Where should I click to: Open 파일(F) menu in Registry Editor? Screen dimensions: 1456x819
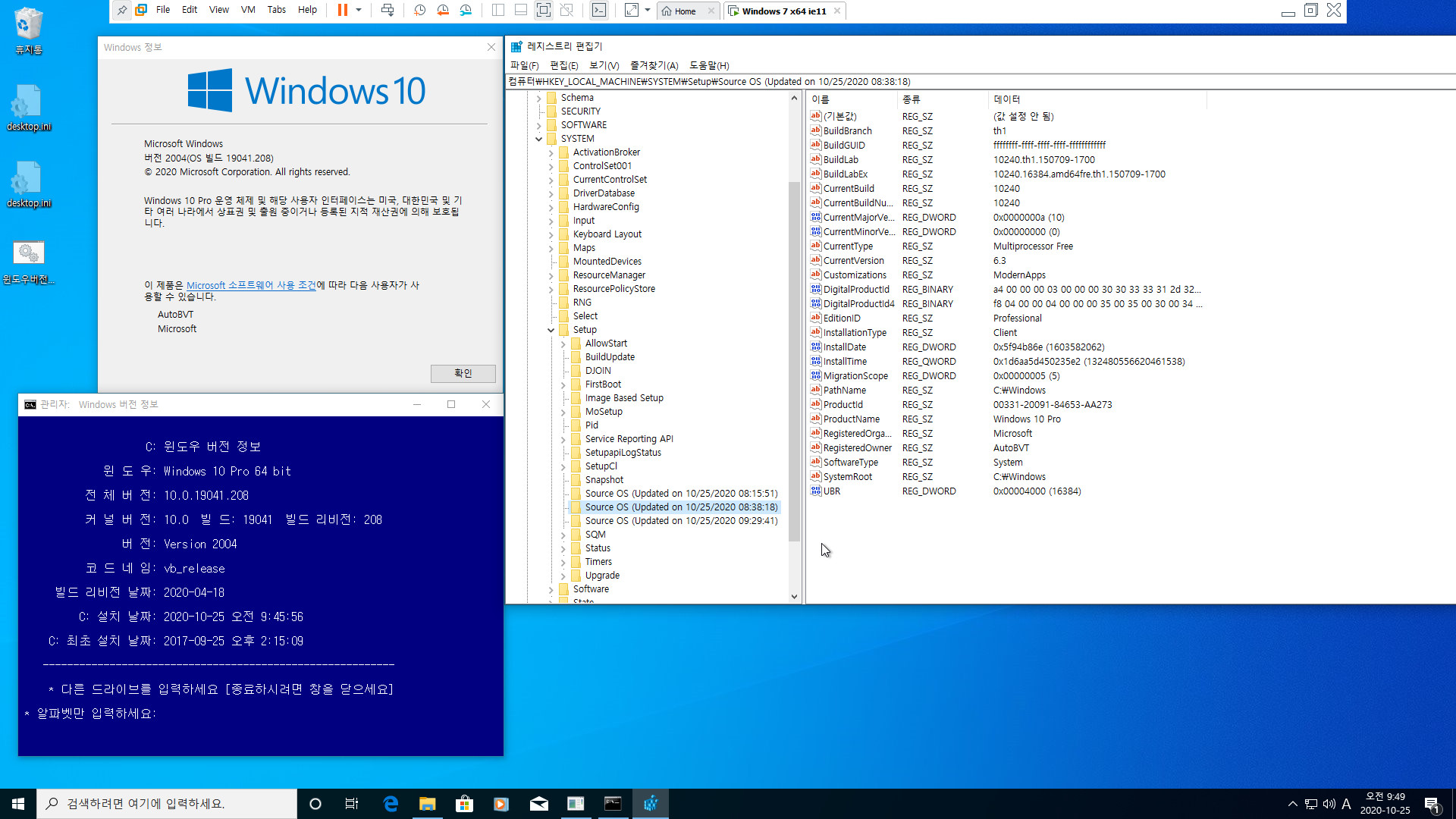click(524, 65)
